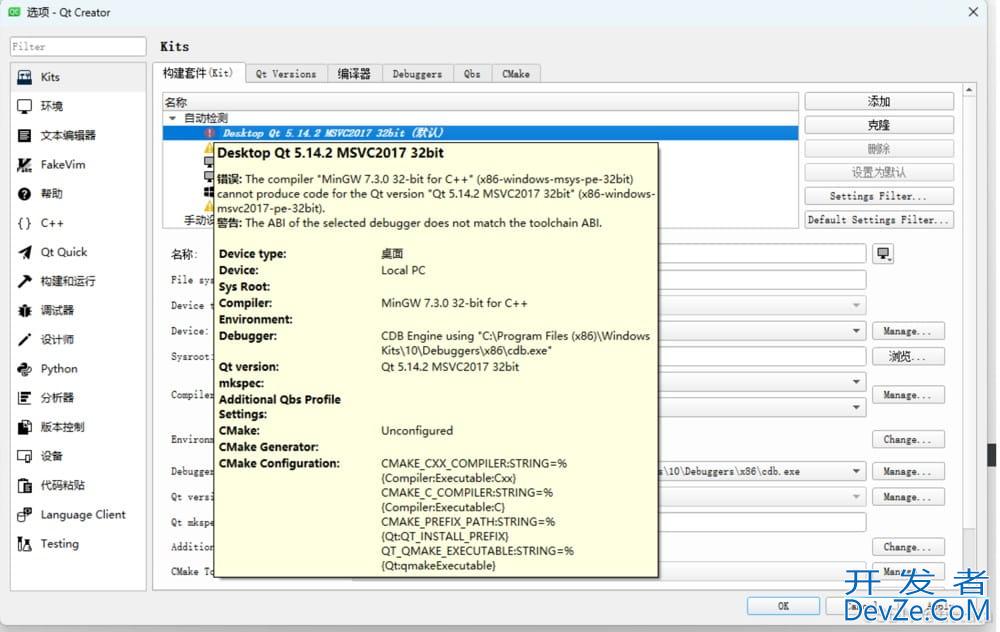The image size is (1000, 632).
Task: Switch to the 编译器 tab
Action: click(x=354, y=74)
